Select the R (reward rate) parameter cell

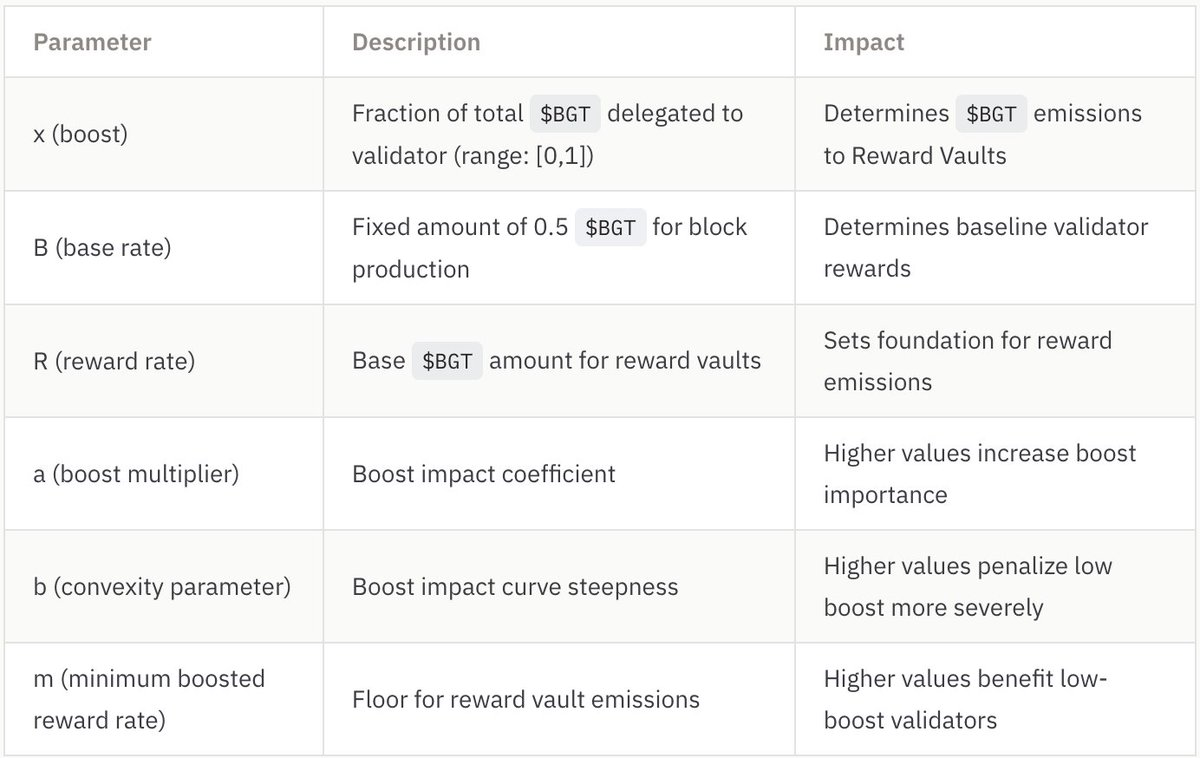tap(114, 360)
